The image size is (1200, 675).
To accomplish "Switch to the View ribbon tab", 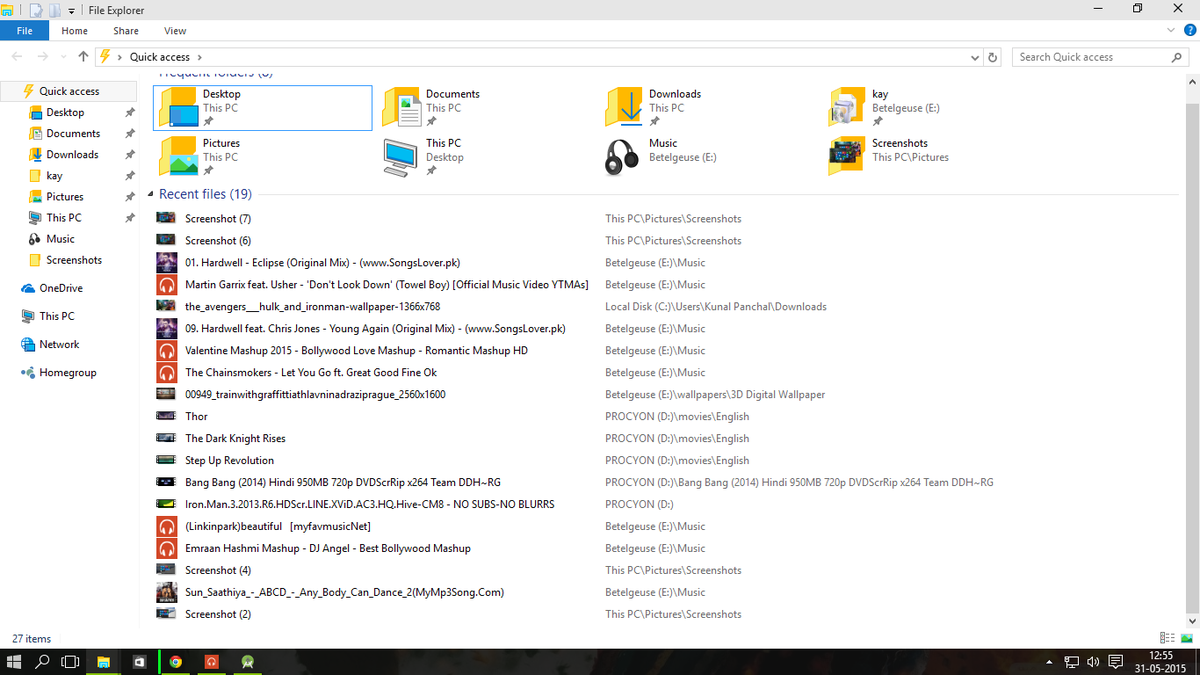I will pos(175,31).
